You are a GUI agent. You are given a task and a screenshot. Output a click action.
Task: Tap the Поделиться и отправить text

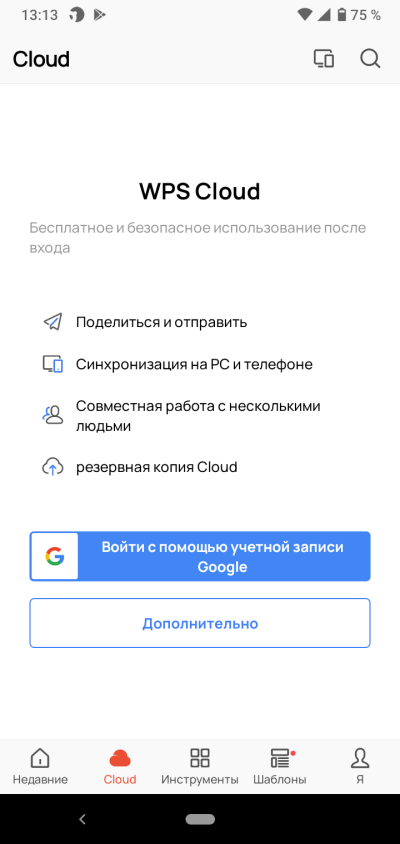point(162,322)
